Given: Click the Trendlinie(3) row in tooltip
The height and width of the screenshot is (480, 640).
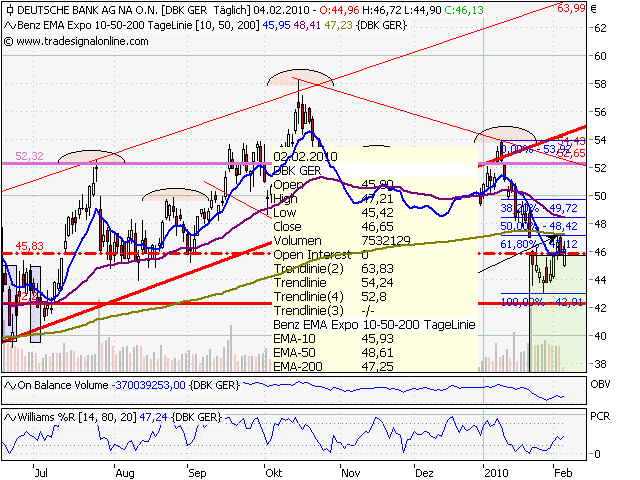Looking at the screenshot, I should pos(375,311).
